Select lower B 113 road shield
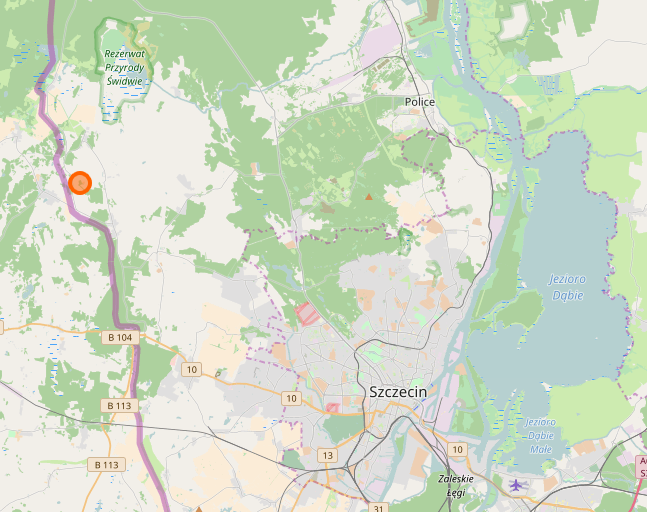Screen dimensions: 647x512 pyautogui.click(x=106, y=465)
